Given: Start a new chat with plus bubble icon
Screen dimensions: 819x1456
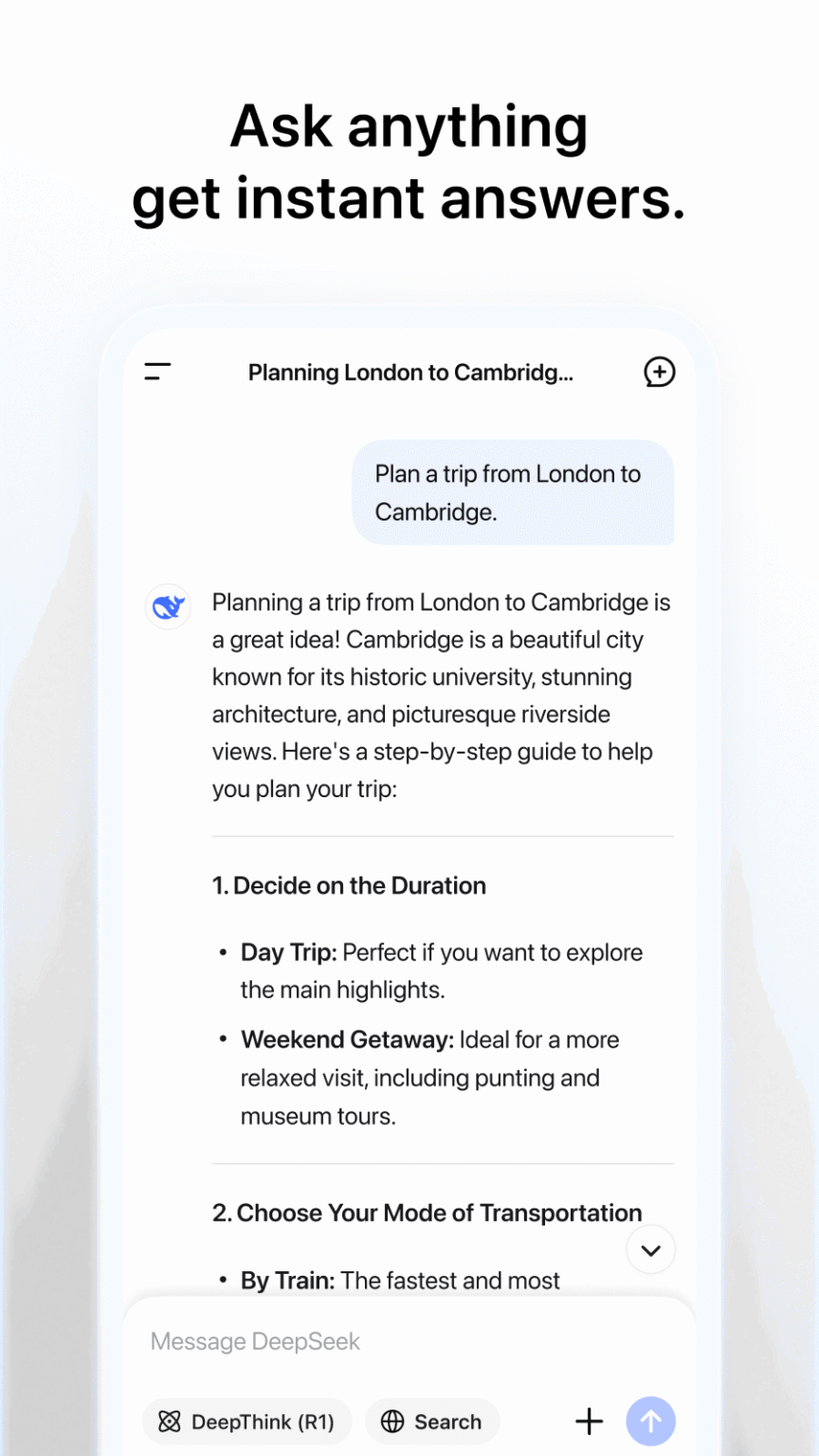Looking at the screenshot, I should pos(659,373).
